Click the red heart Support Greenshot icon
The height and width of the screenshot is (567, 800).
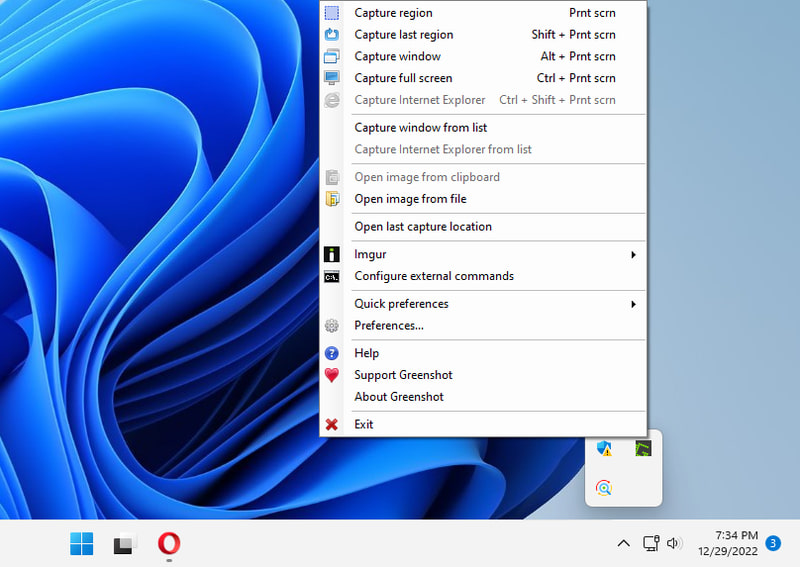coord(332,375)
